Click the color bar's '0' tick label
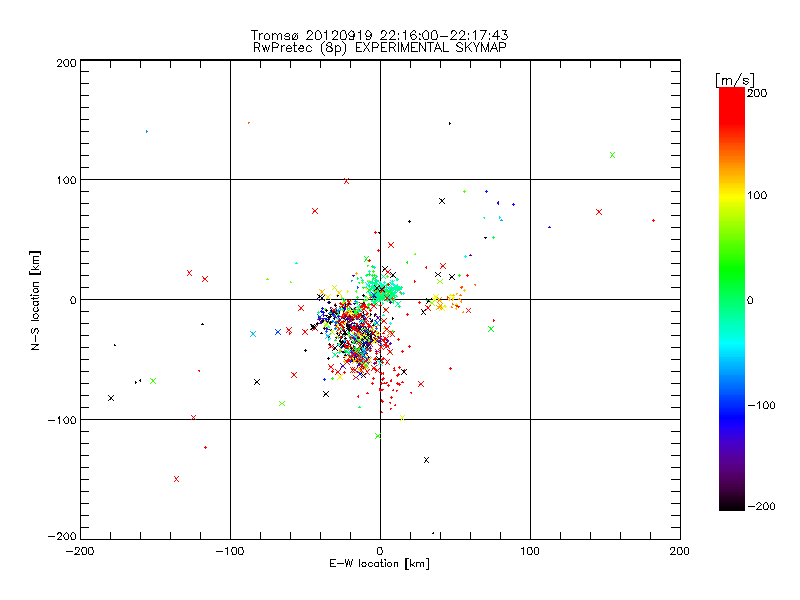Screen dimensions: 800x600 750,300
